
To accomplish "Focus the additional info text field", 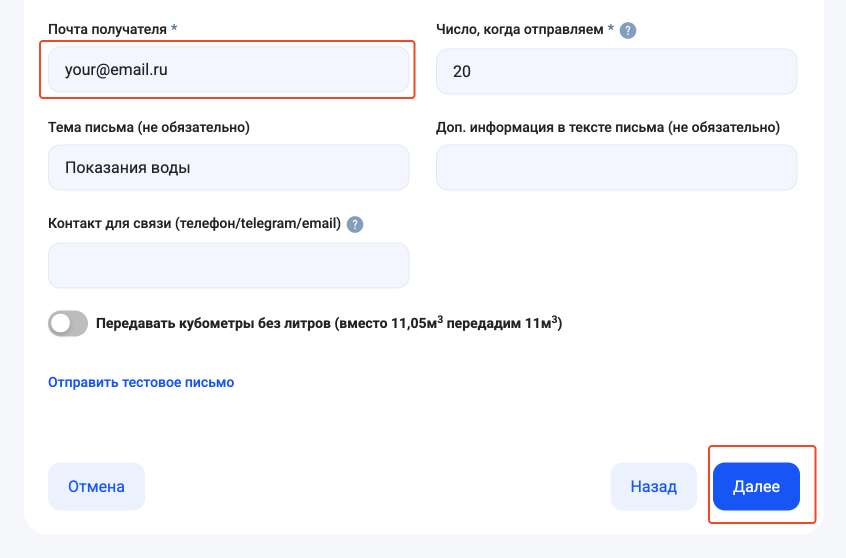I will click(x=616, y=168).
